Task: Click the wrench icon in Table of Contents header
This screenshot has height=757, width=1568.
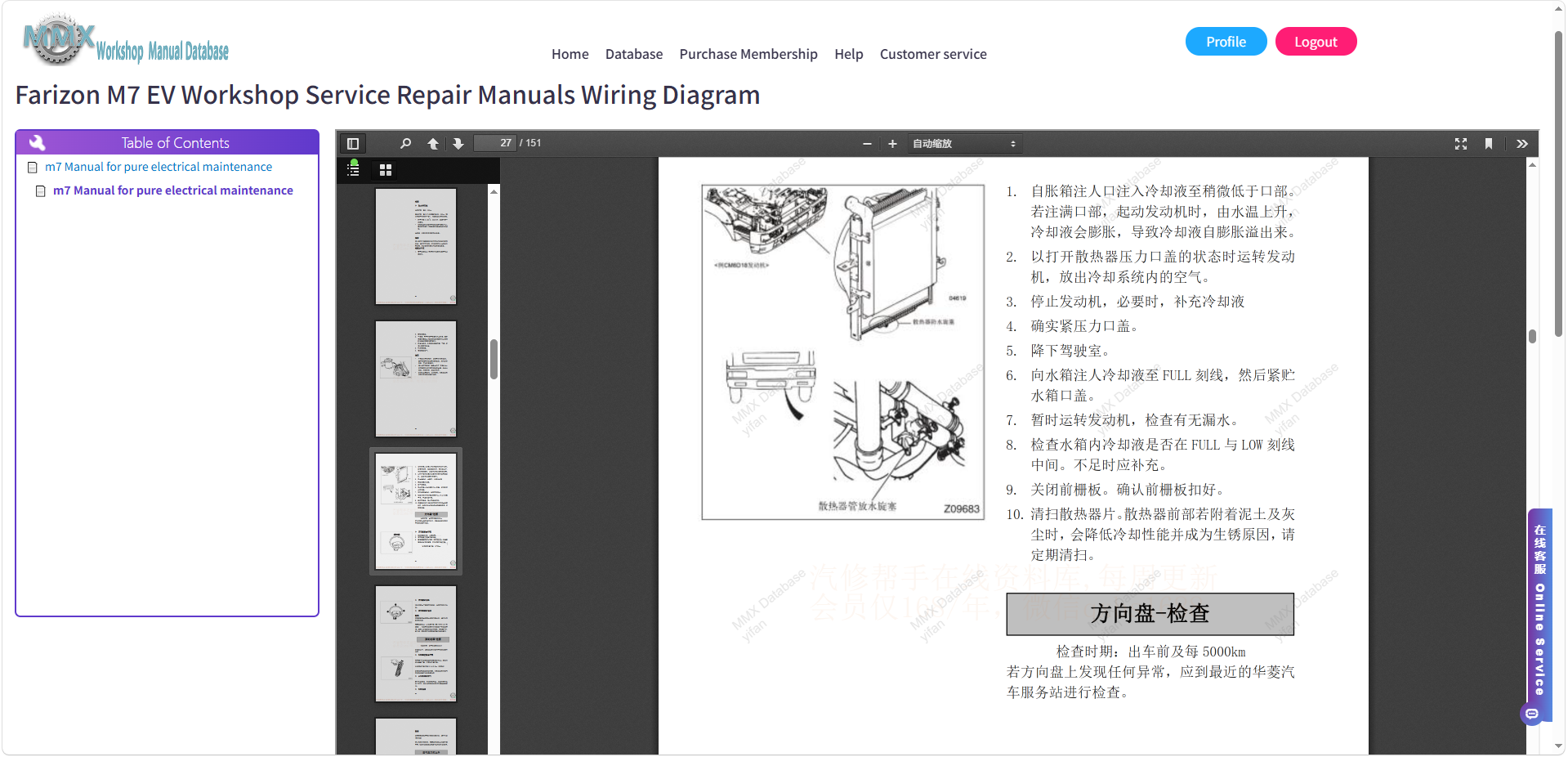Action: [37, 142]
